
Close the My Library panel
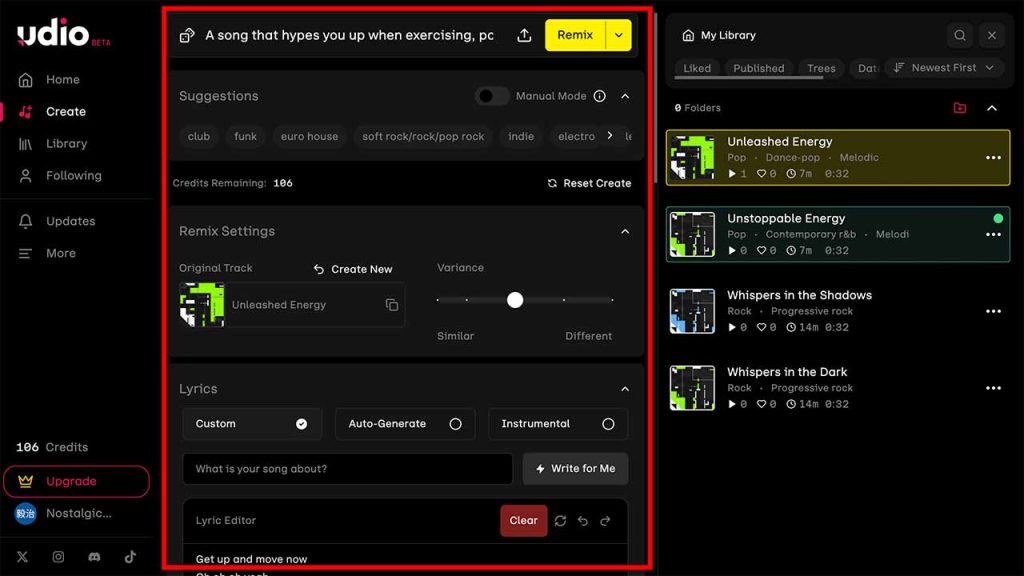991,35
